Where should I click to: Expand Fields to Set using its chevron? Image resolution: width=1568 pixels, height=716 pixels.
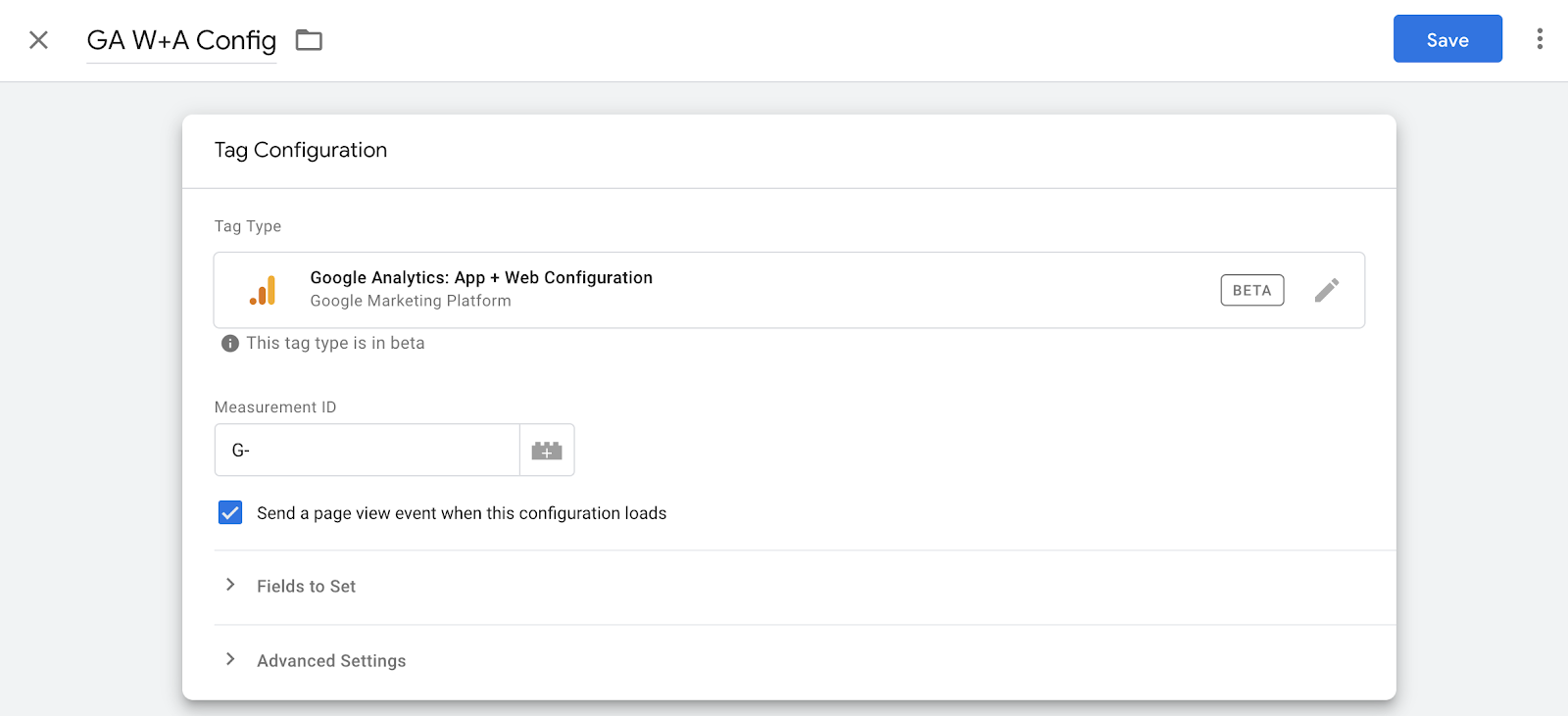(x=230, y=585)
